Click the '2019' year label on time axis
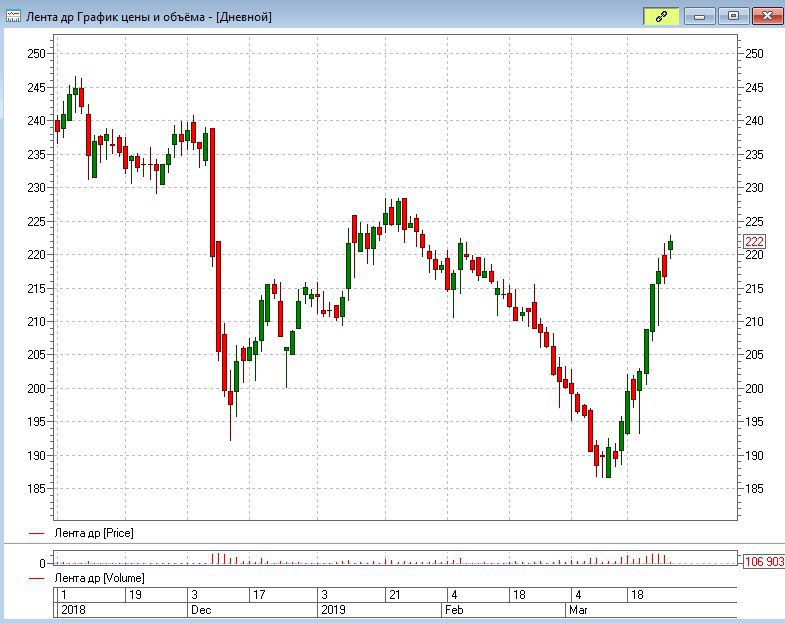This screenshot has width=785, height=623. 333,610
